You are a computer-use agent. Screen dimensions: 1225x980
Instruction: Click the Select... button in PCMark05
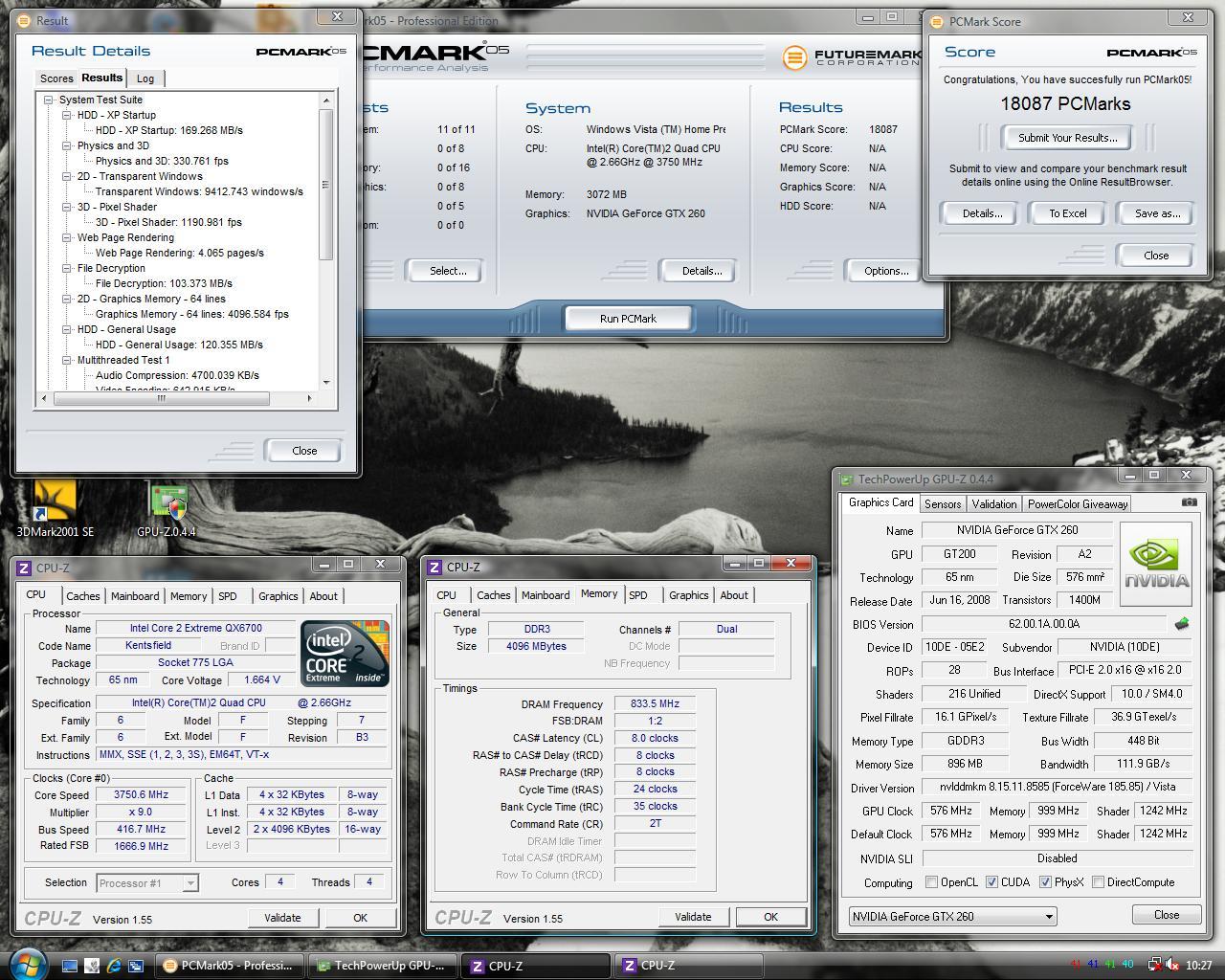tap(447, 271)
